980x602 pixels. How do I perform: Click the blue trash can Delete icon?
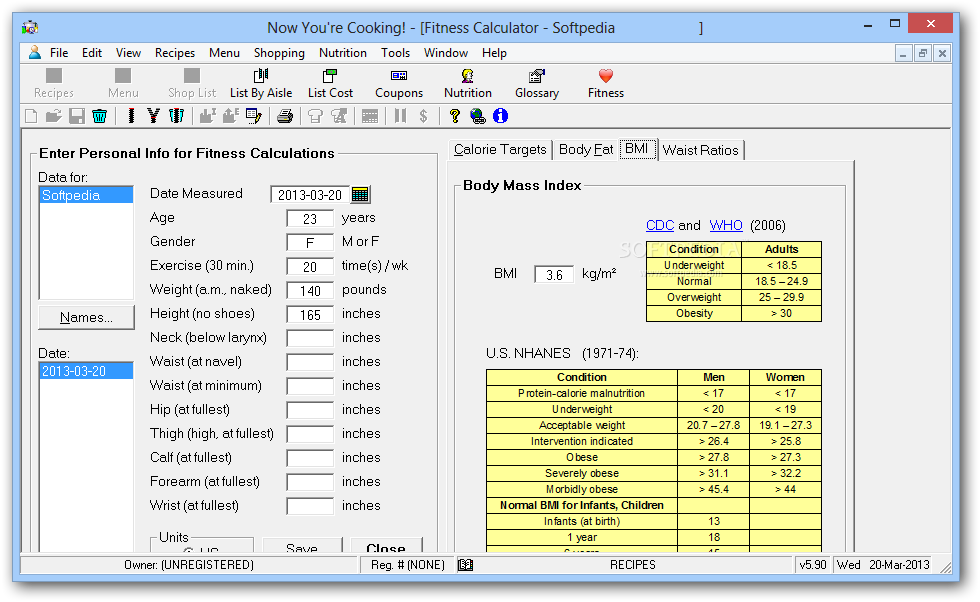[x=99, y=116]
